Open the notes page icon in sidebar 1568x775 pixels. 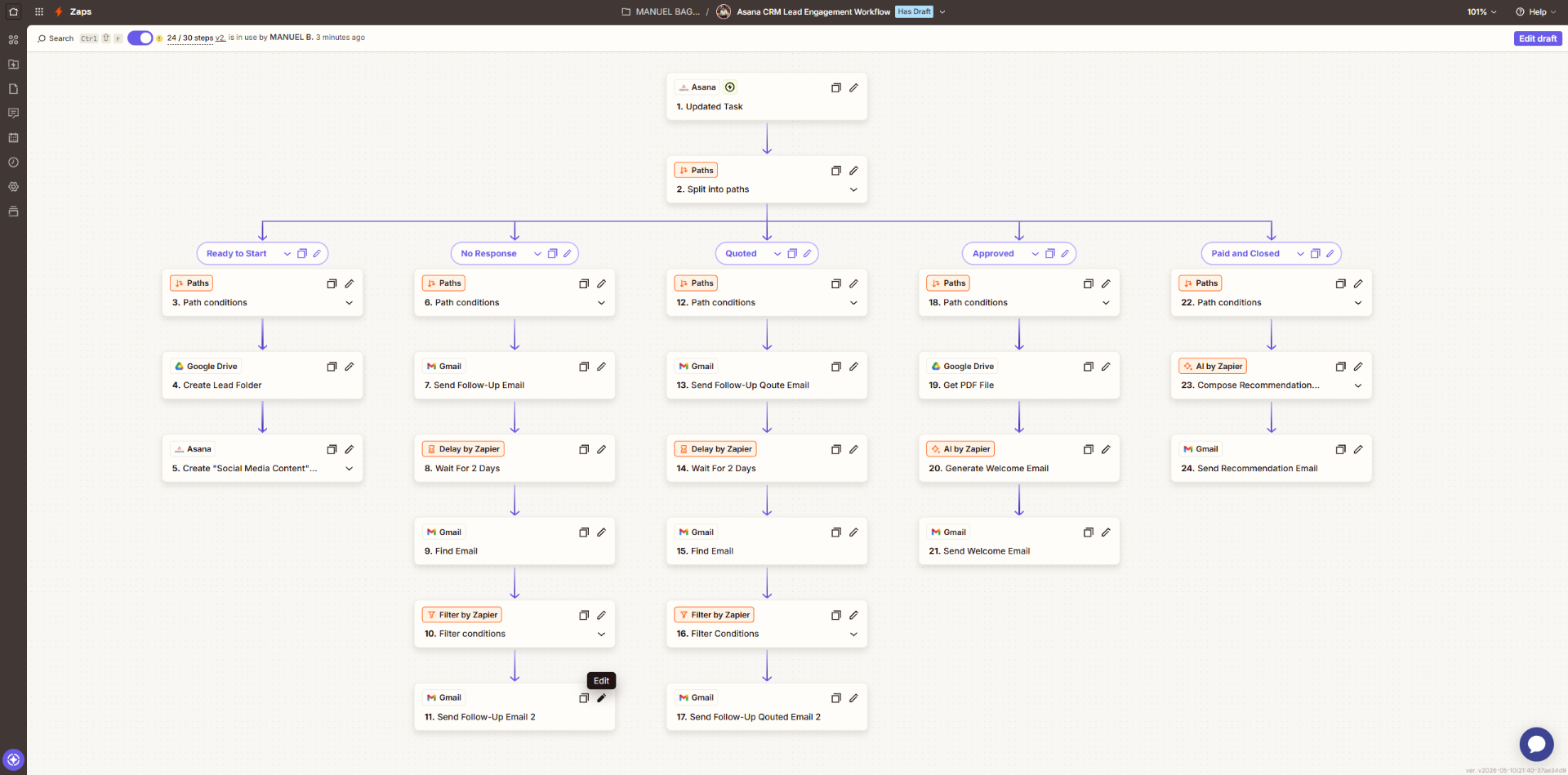click(x=13, y=89)
